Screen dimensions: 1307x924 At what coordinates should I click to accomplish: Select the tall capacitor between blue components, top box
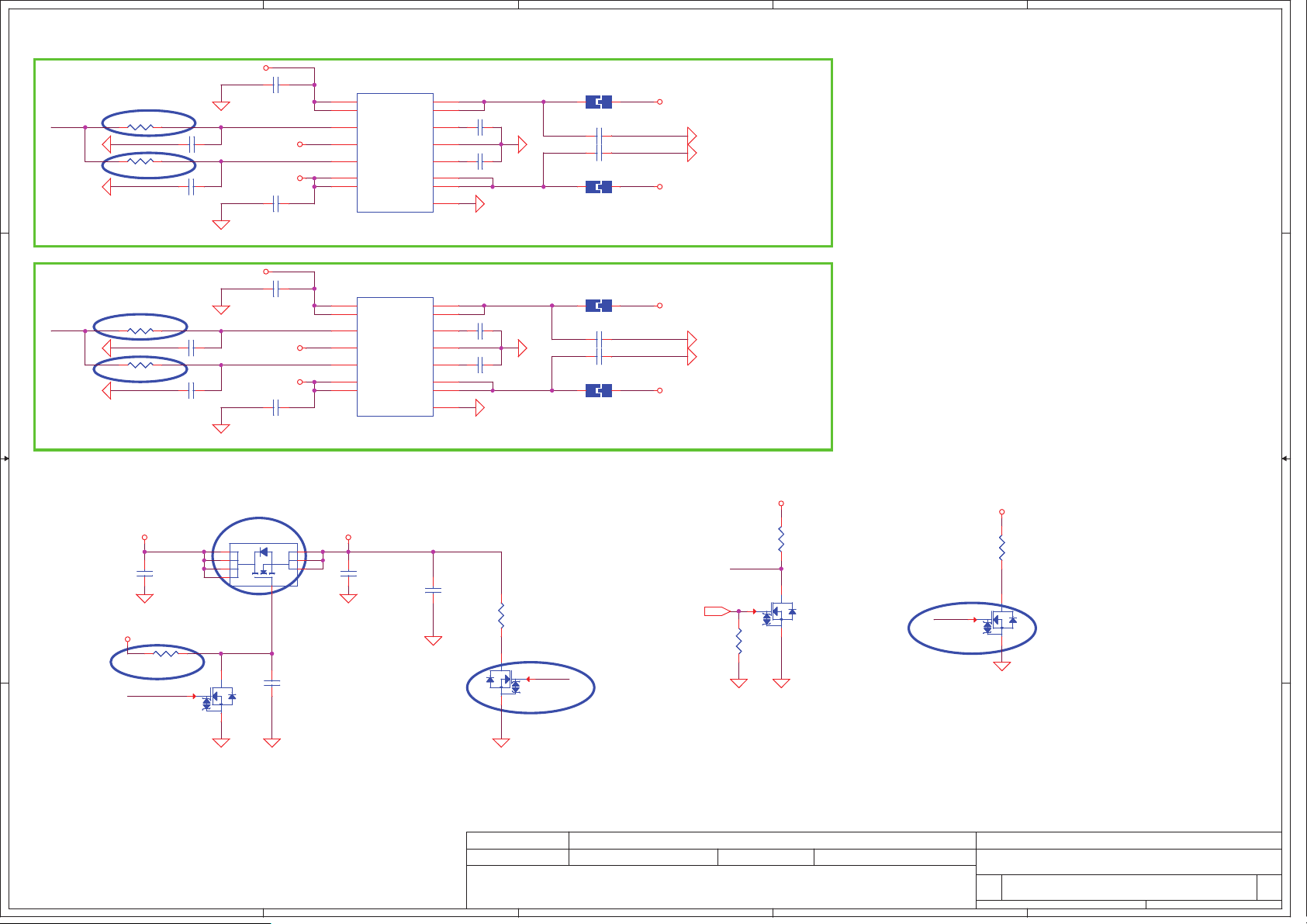coord(599,144)
